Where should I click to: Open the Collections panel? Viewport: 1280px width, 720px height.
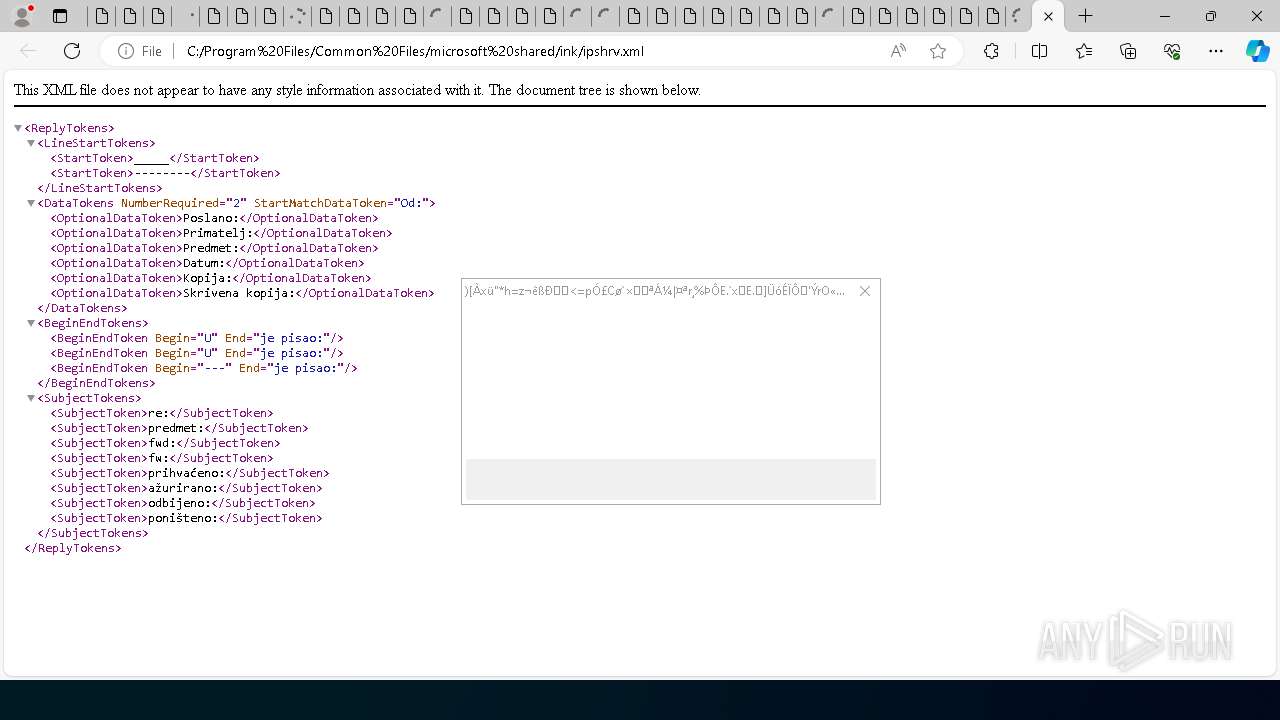point(1128,51)
